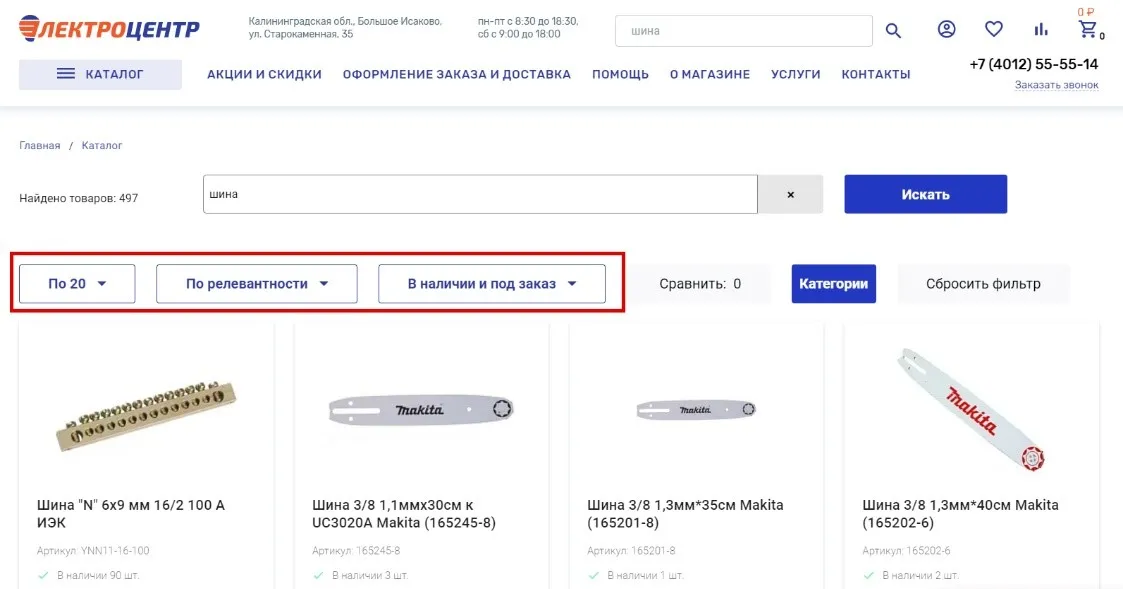Open the shopping cart icon
This screenshot has width=1123, height=589.
pos(1089,29)
